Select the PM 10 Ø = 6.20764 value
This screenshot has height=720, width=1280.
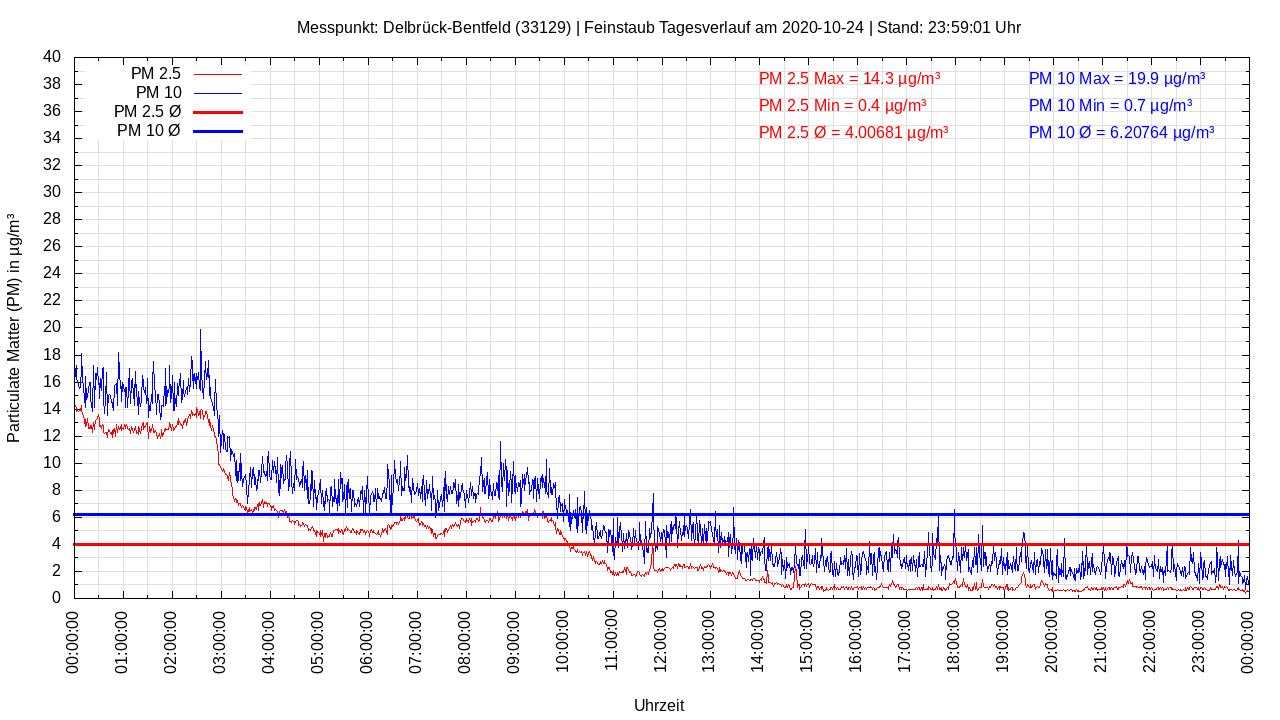(x=1121, y=132)
